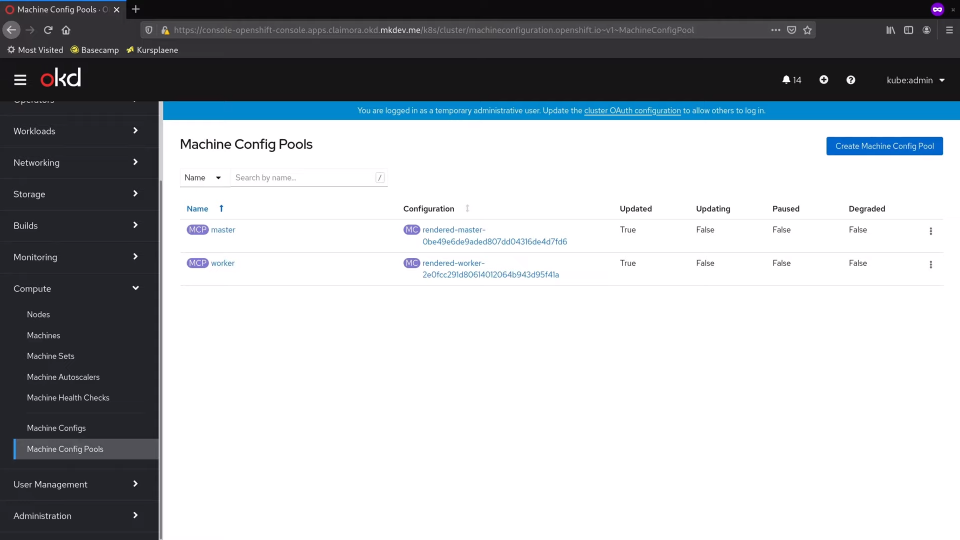Open the master machine config pool

[x=223, y=230]
